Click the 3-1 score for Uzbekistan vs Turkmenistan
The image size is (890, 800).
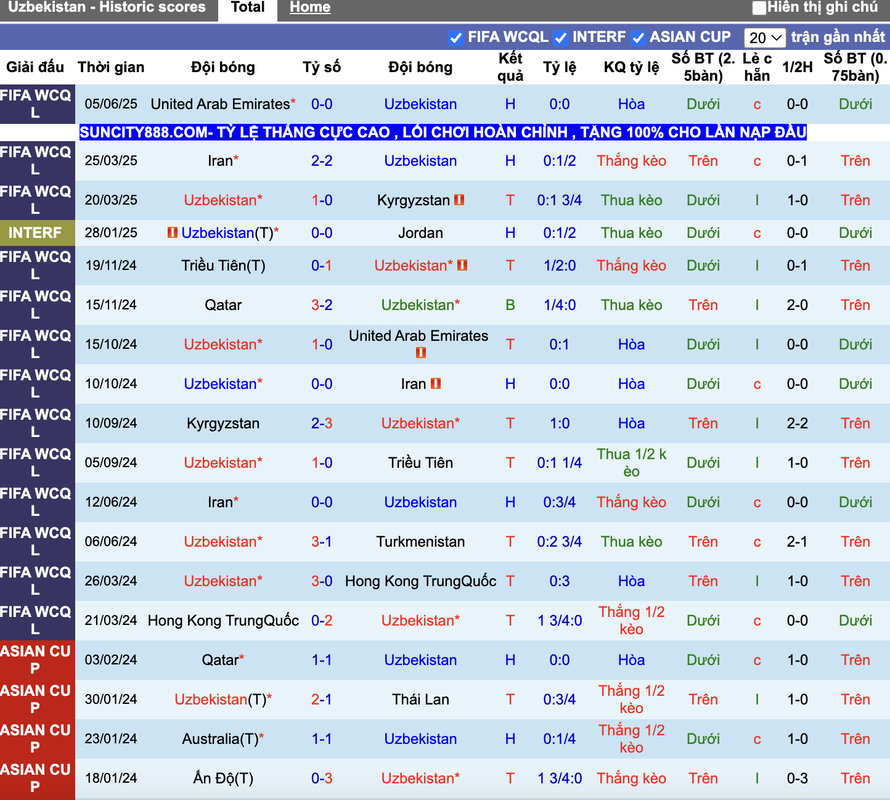[322, 542]
